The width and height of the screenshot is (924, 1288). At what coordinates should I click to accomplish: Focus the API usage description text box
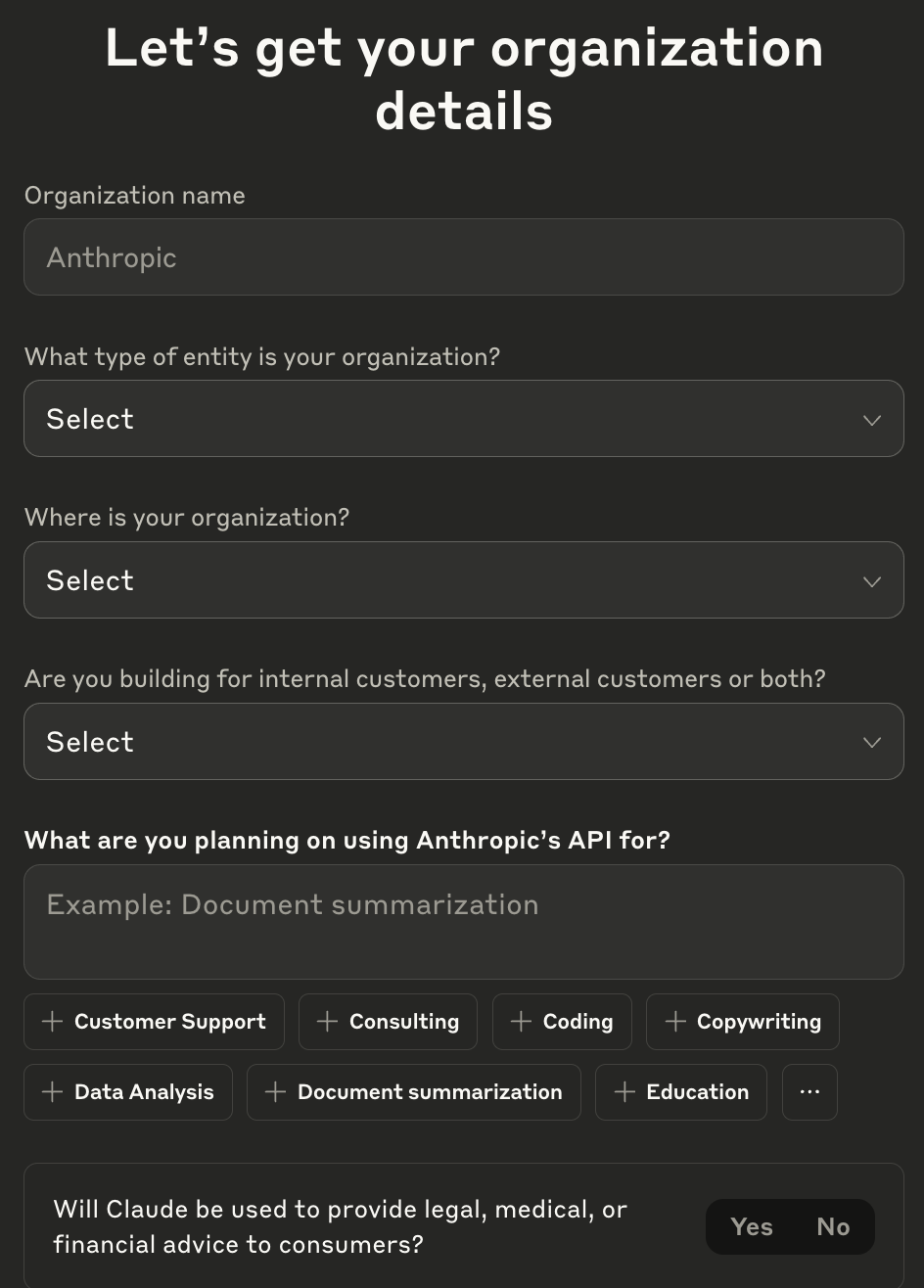click(463, 922)
